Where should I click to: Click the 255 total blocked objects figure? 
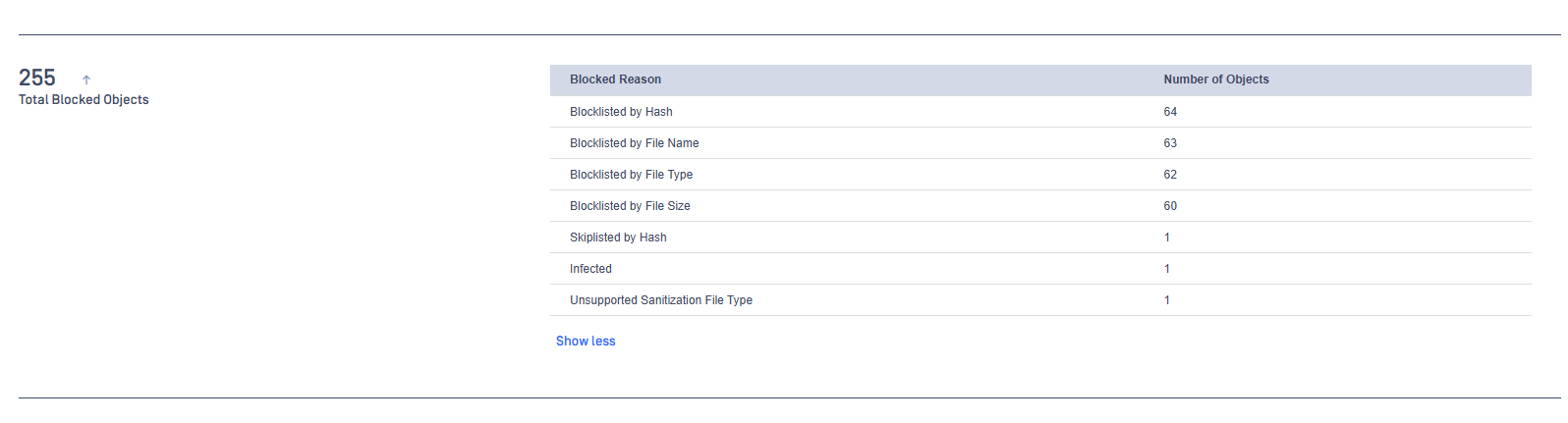[37, 78]
